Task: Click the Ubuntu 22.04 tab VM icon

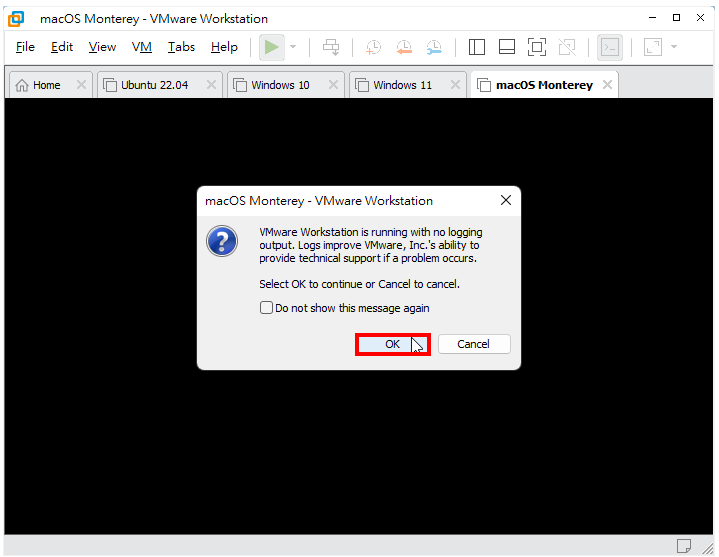Action: [x=110, y=85]
